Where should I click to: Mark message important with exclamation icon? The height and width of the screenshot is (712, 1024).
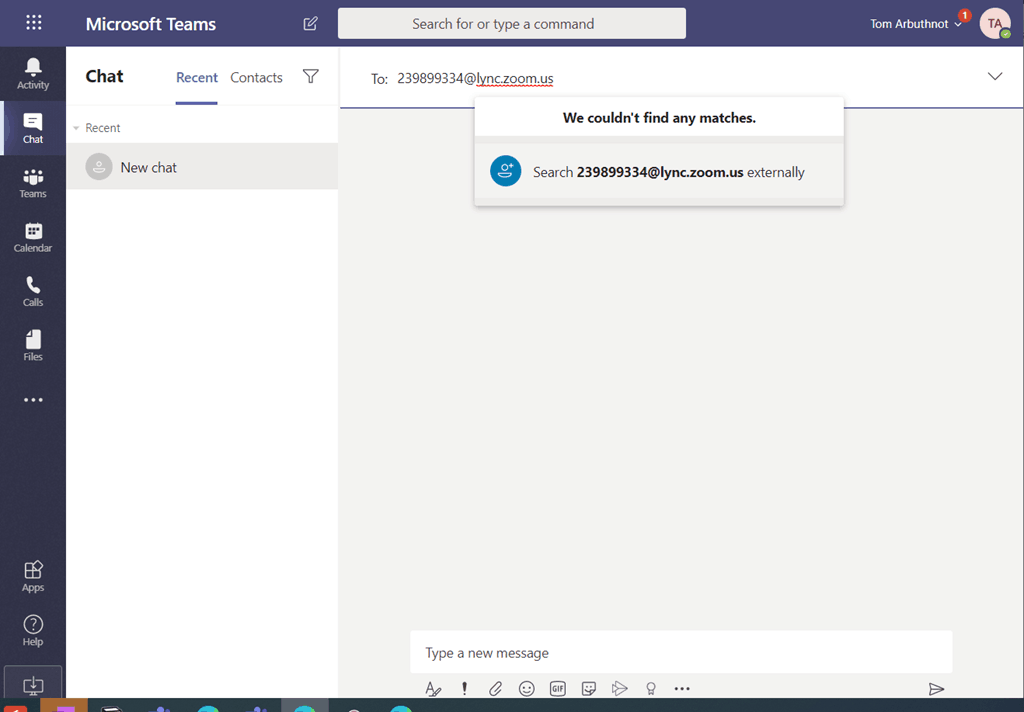click(464, 688)
